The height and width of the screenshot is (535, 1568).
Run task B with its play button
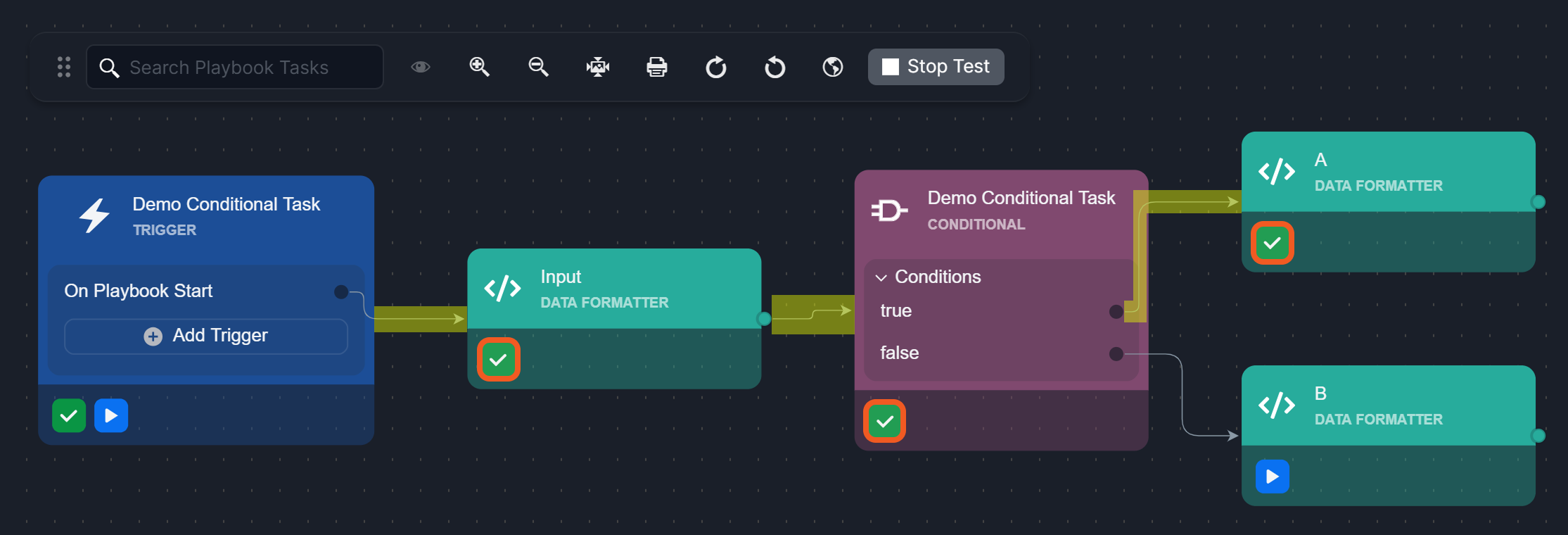(x=1272, y=477)
